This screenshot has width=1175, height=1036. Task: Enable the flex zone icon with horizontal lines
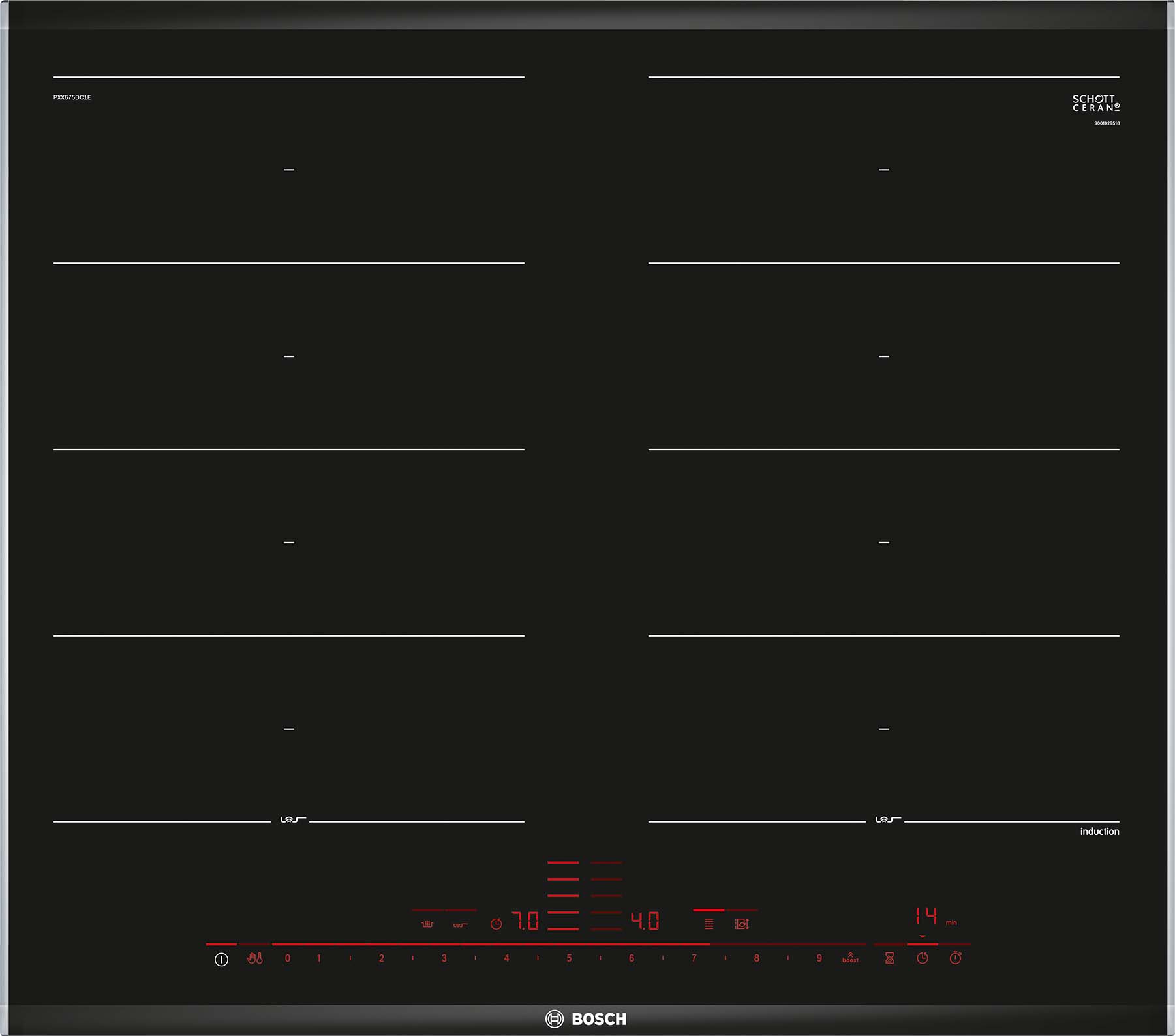709,924
